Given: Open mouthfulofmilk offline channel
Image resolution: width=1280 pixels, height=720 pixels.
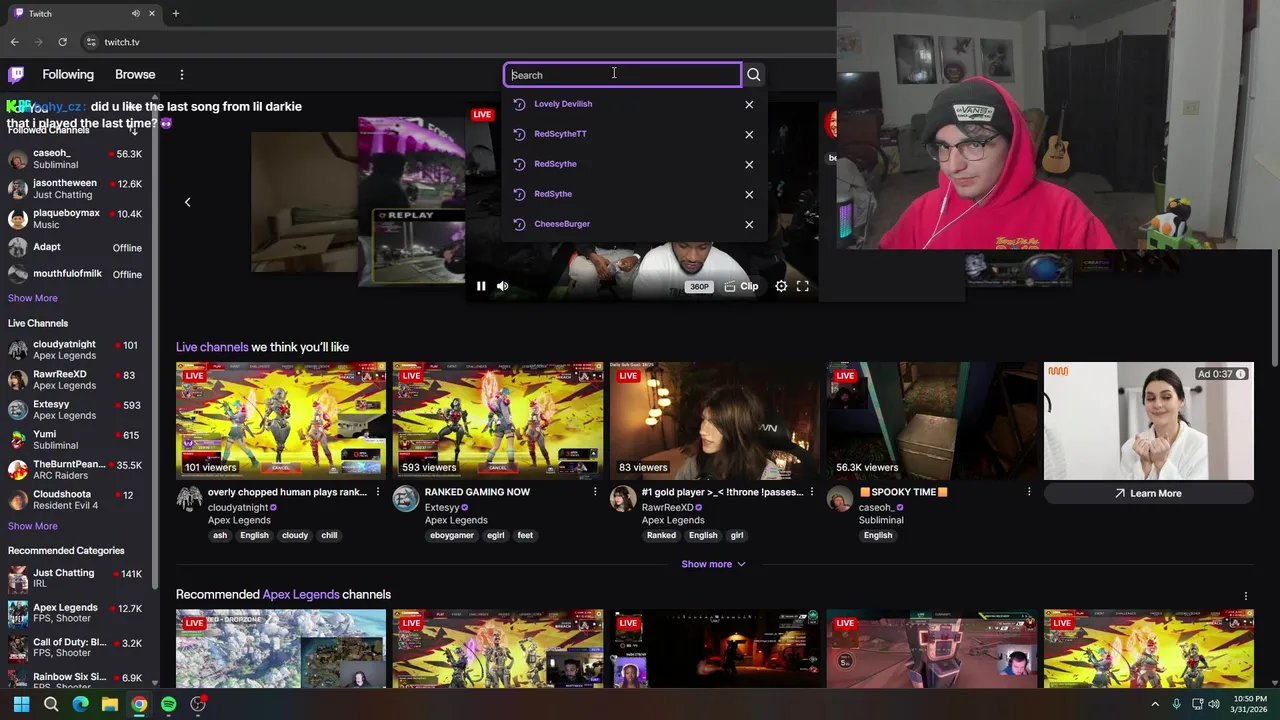Looking at the screenshot, I should click(x=76, y=274).
